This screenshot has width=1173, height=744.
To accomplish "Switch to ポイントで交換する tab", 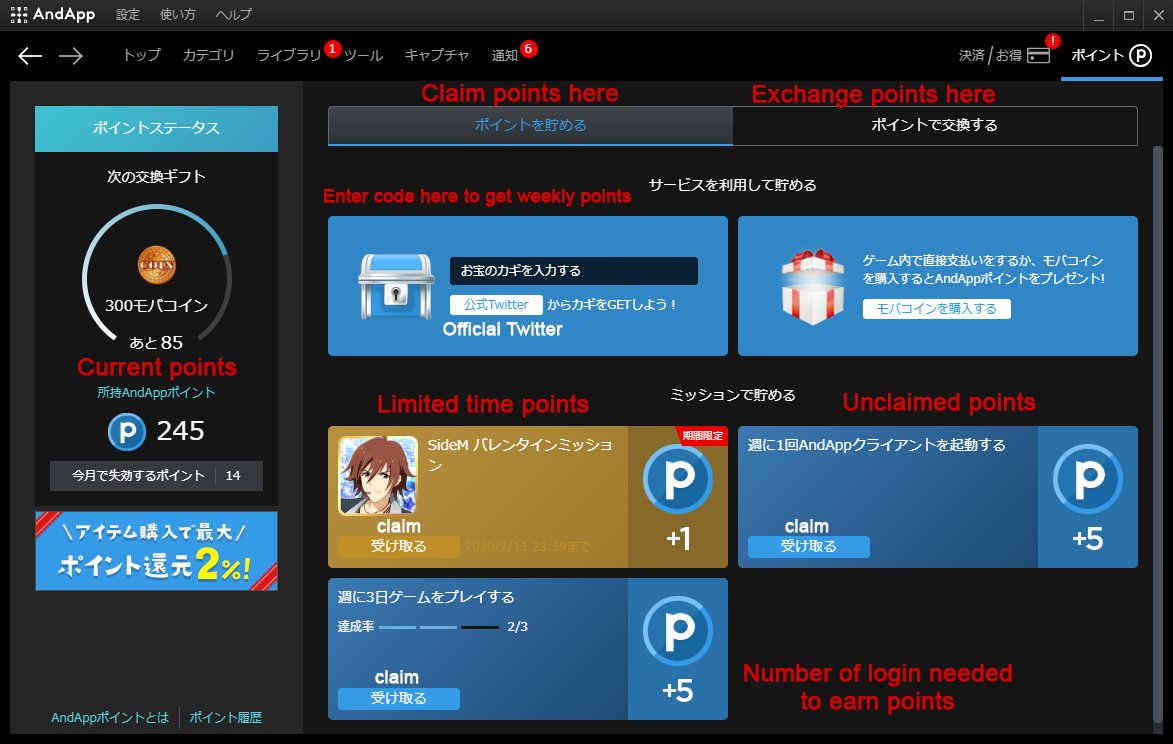I will pos(934,126).
